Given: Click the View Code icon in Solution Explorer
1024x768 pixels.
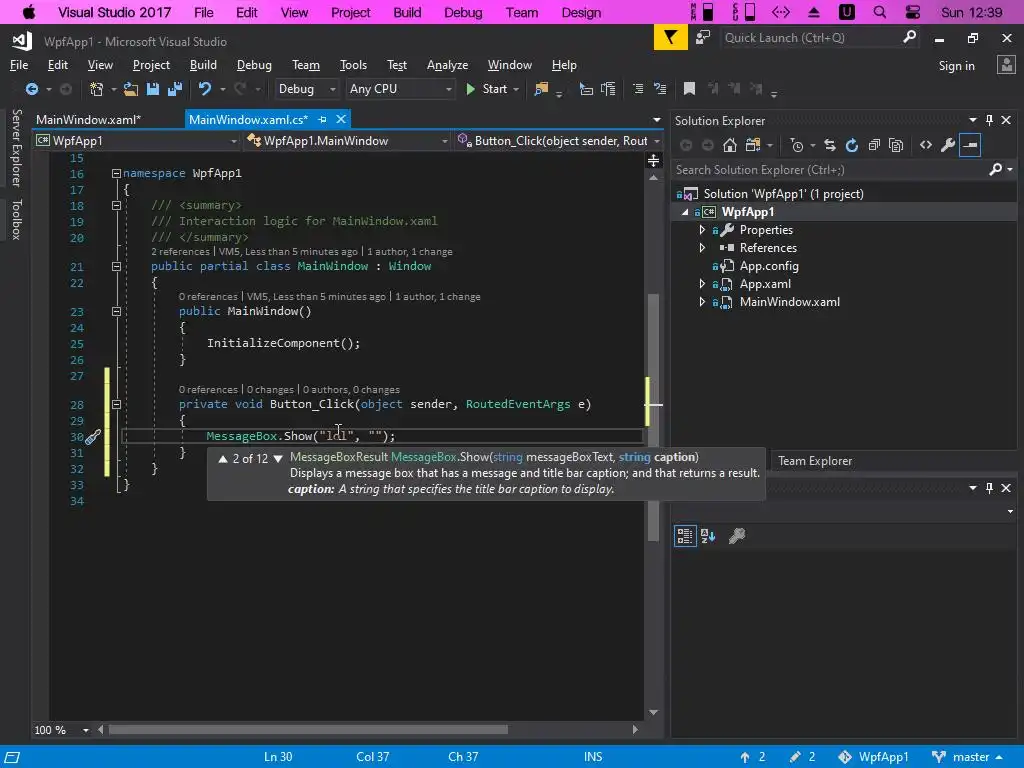Looking at the screenshot, I should tap(926, 145).
